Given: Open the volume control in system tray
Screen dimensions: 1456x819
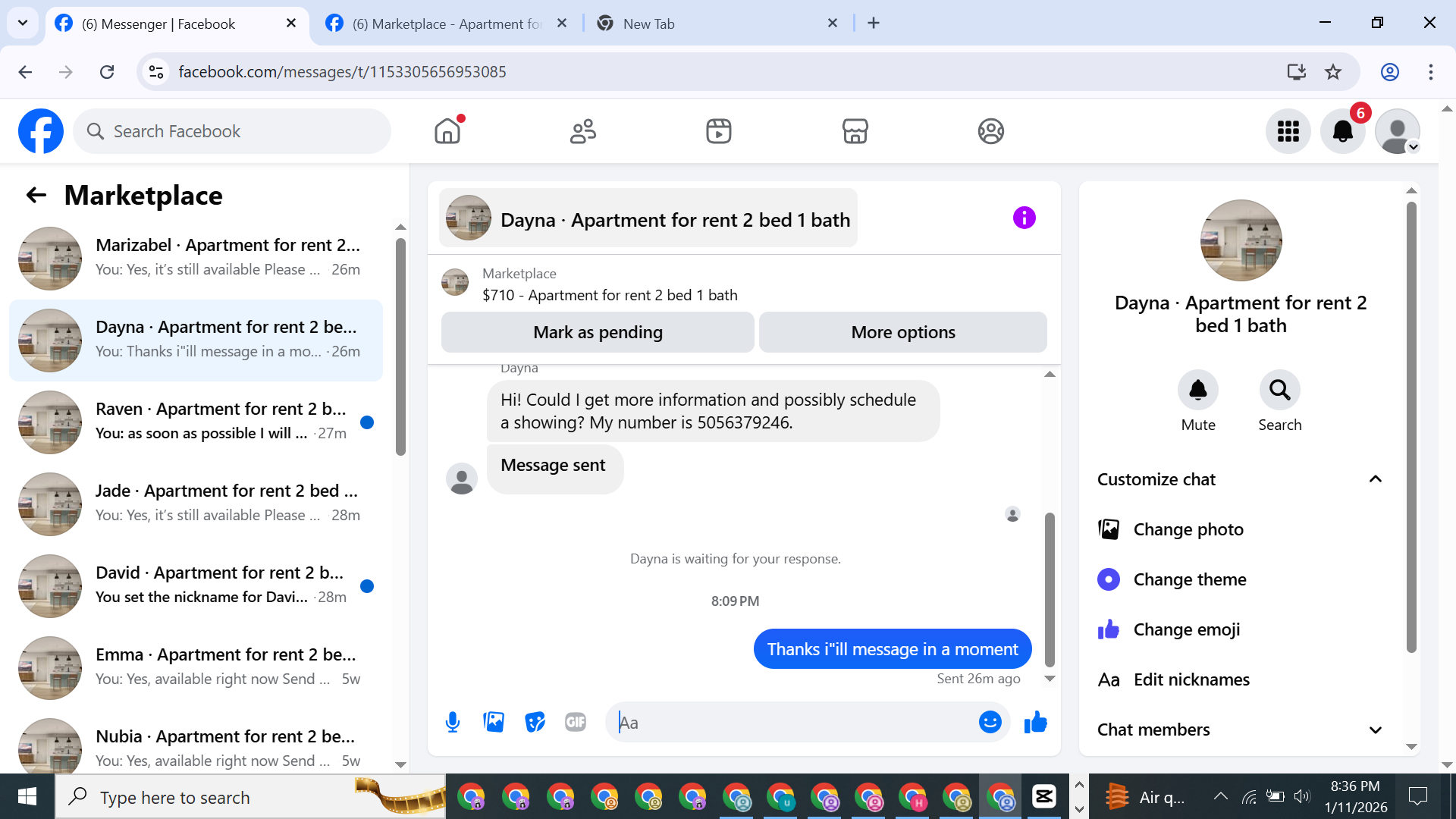Looking at the screenshot, I should click(1302, 796).
